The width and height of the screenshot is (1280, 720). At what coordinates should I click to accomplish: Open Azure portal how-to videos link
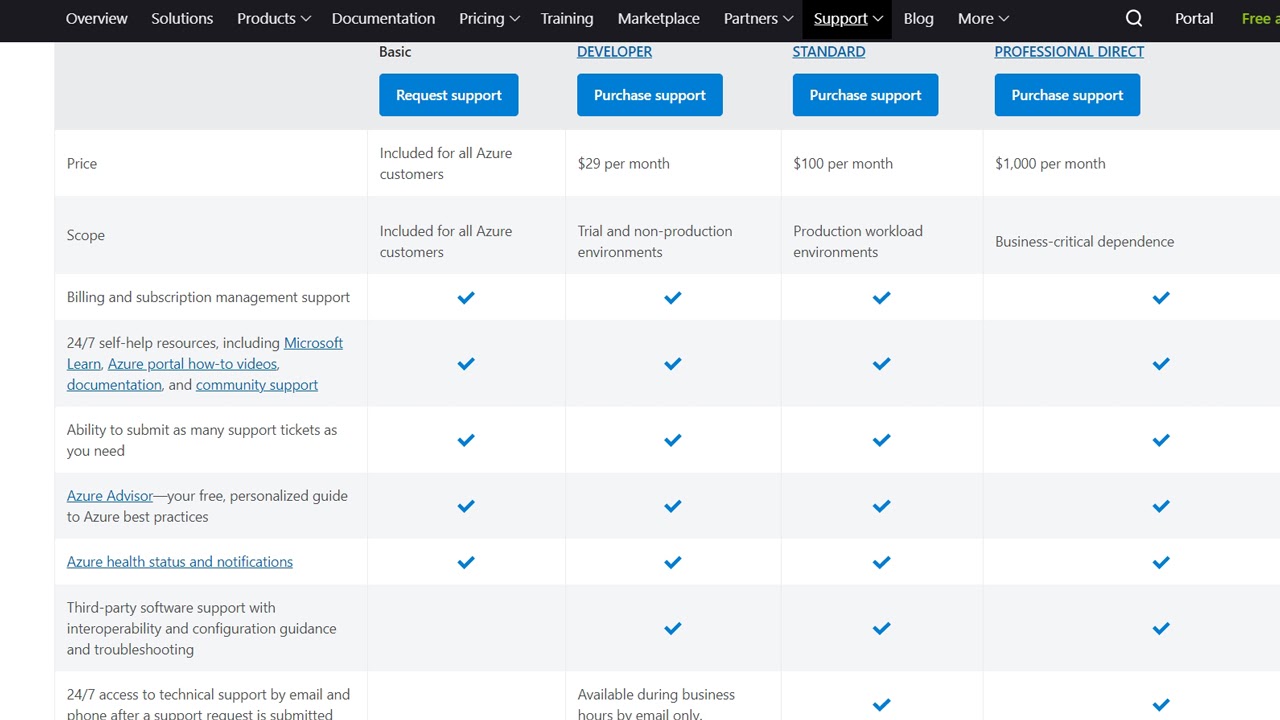193,363
